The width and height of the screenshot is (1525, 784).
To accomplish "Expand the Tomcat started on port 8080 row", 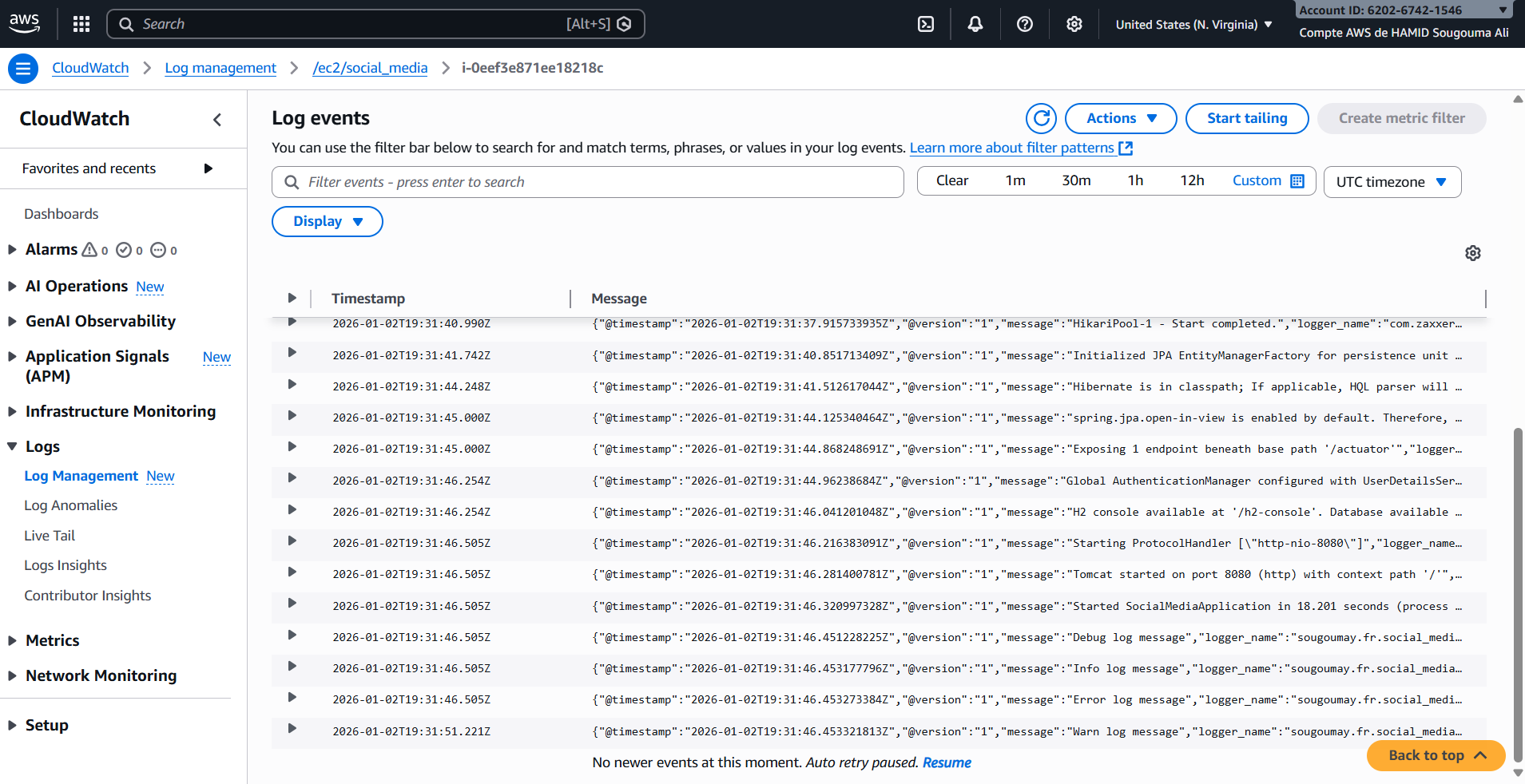I will 292,572.
